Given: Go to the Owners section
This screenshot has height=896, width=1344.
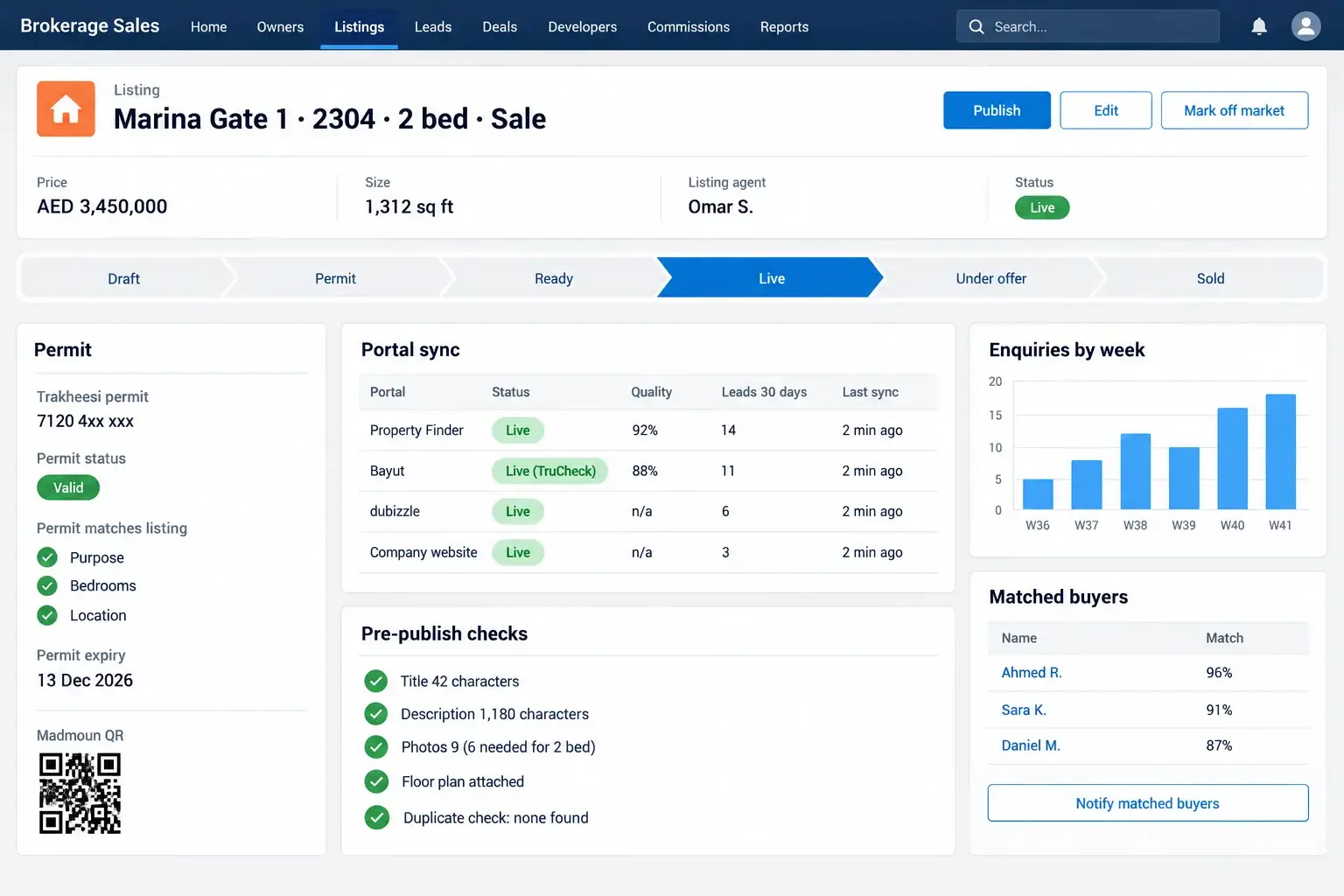Looking at the screenshot, I should pos(280,27).
